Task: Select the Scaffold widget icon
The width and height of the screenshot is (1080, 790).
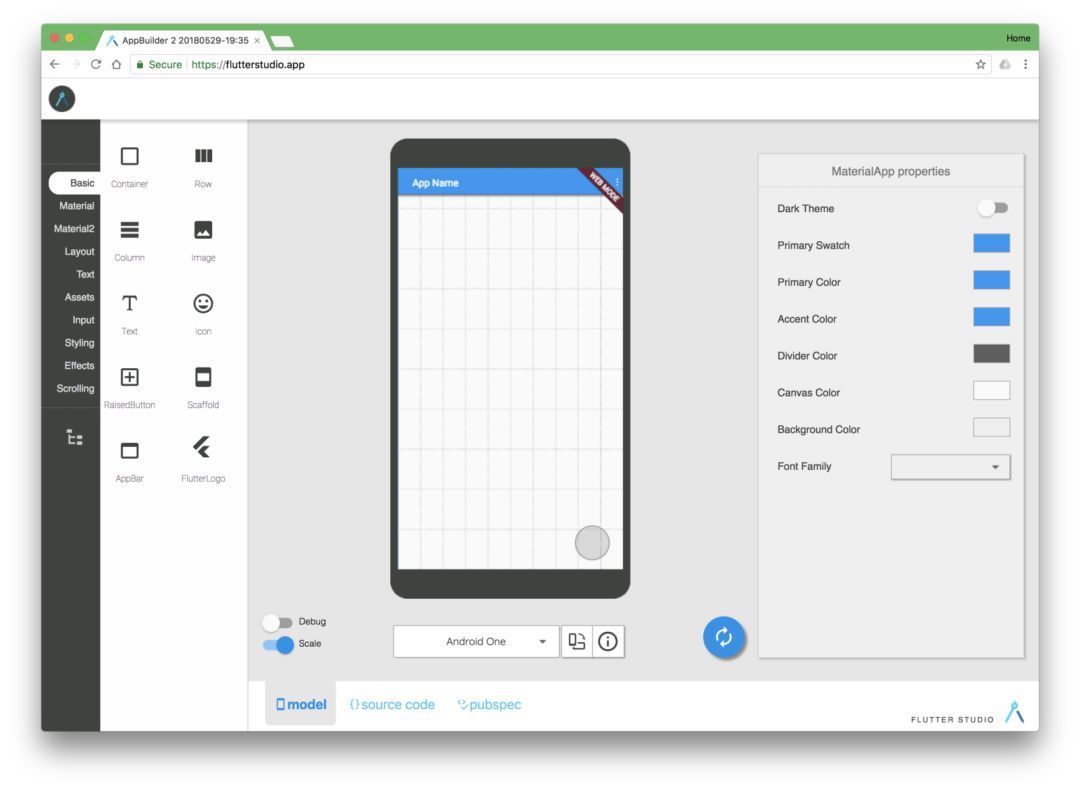Action: [203, 377]
